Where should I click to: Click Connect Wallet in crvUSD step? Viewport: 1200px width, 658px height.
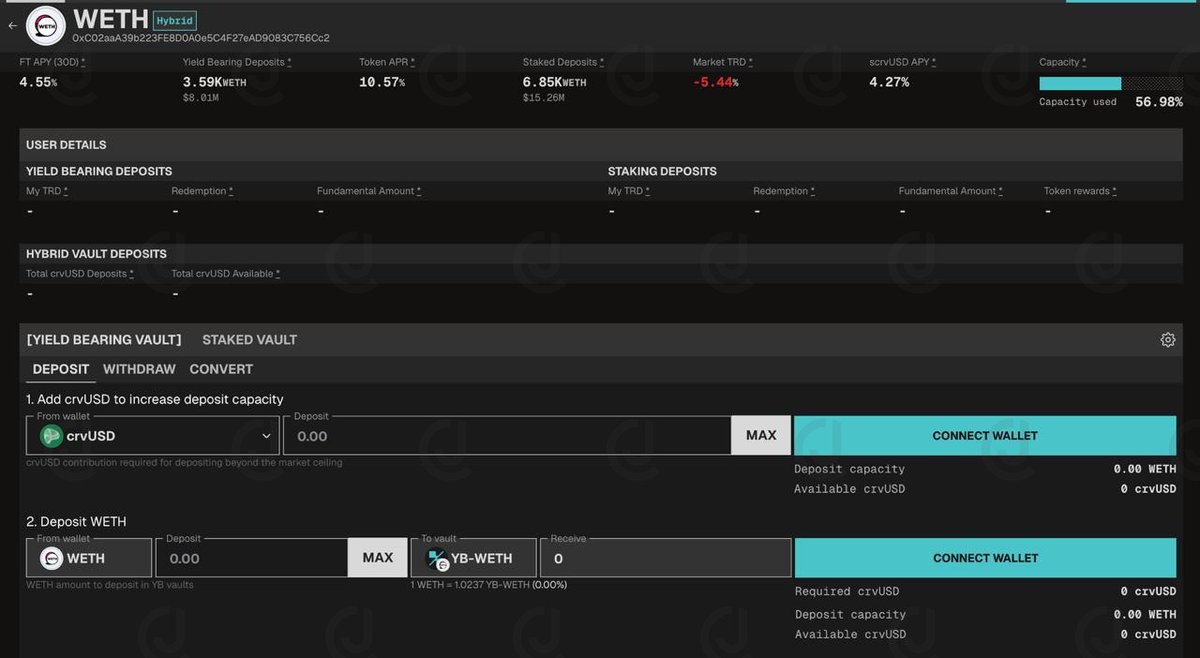coord(985,436)
